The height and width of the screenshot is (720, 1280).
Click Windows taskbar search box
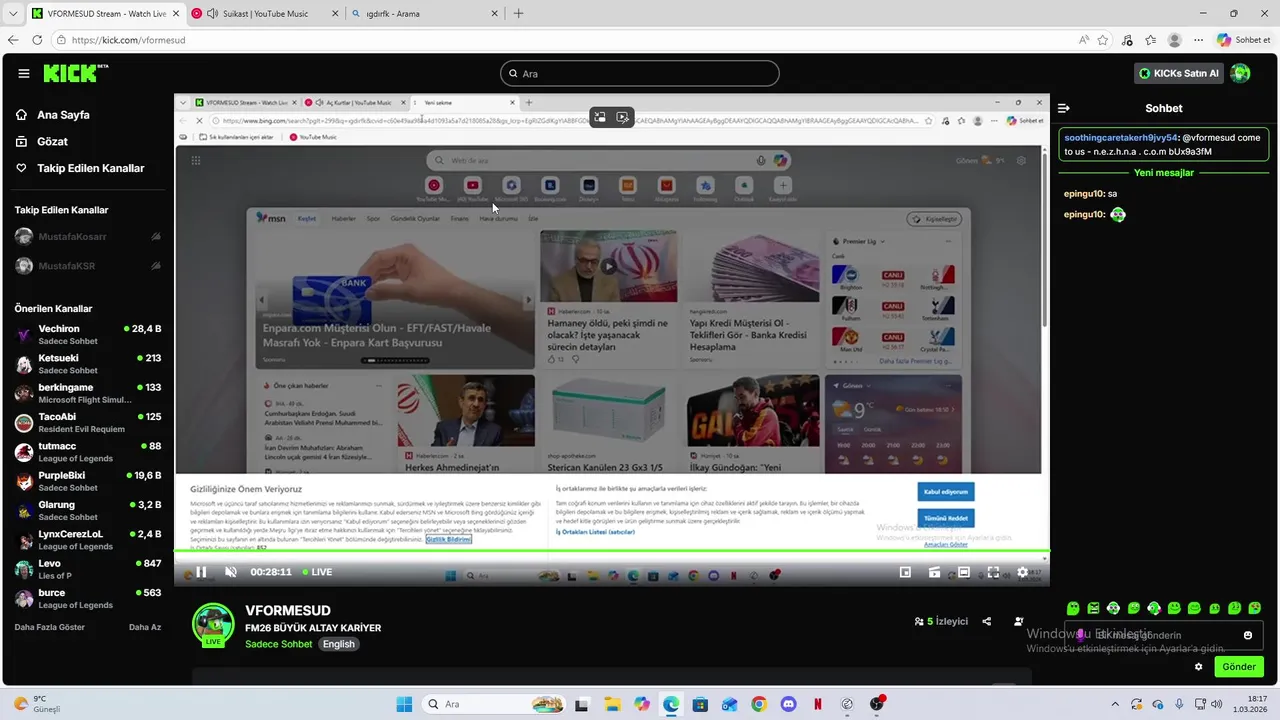tap(494, 704)
